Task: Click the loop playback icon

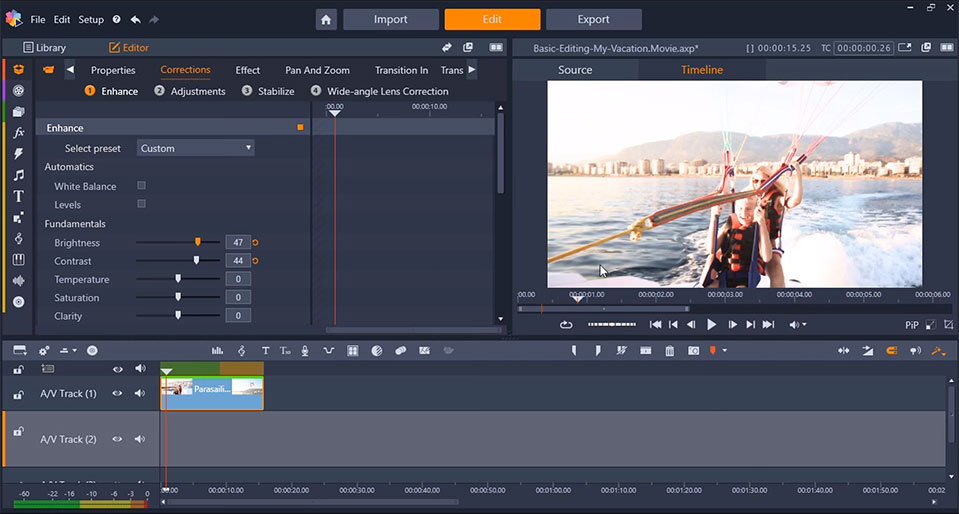Action: coord(566,325)
